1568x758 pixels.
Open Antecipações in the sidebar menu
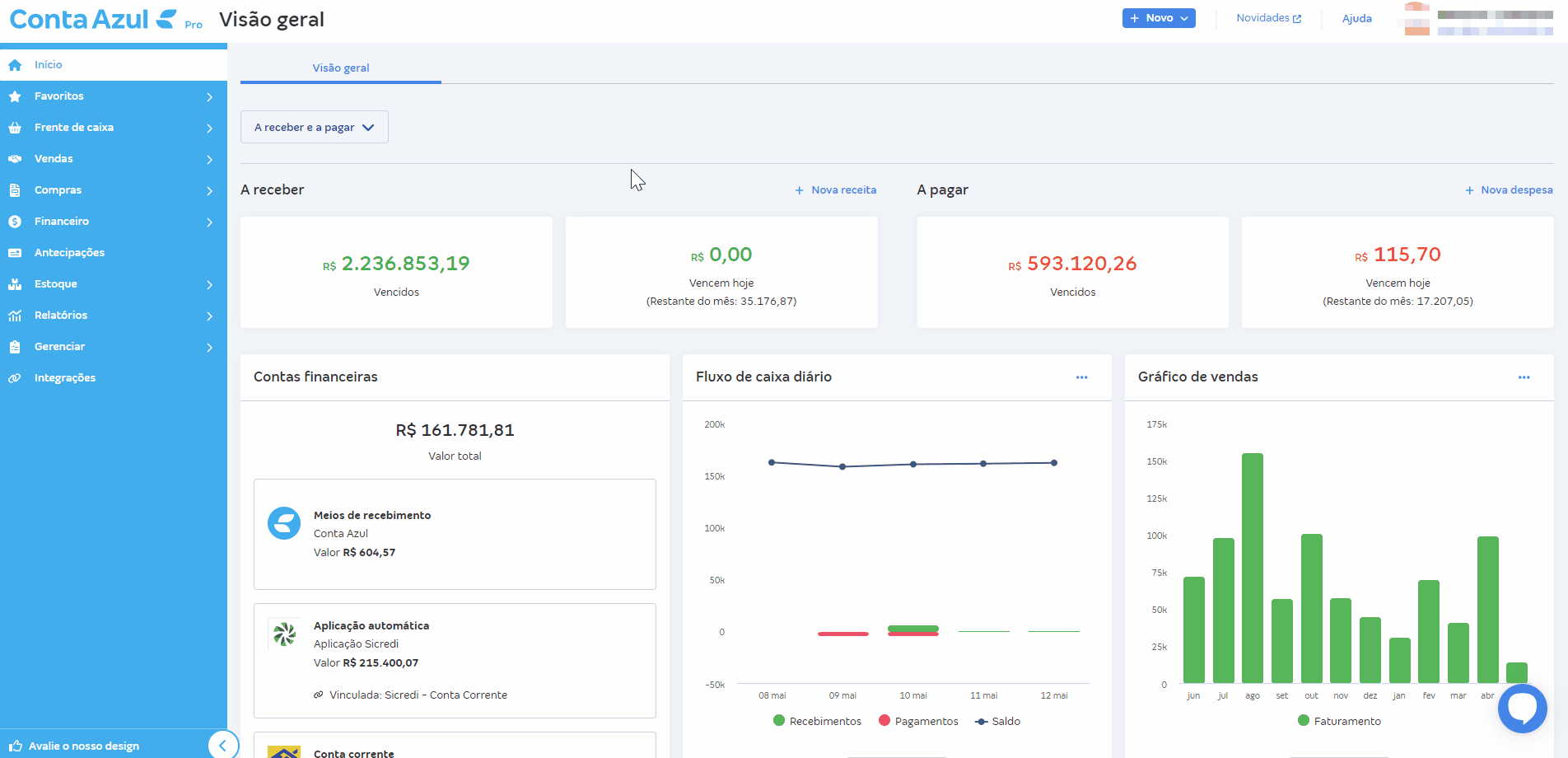click(69, 253)
